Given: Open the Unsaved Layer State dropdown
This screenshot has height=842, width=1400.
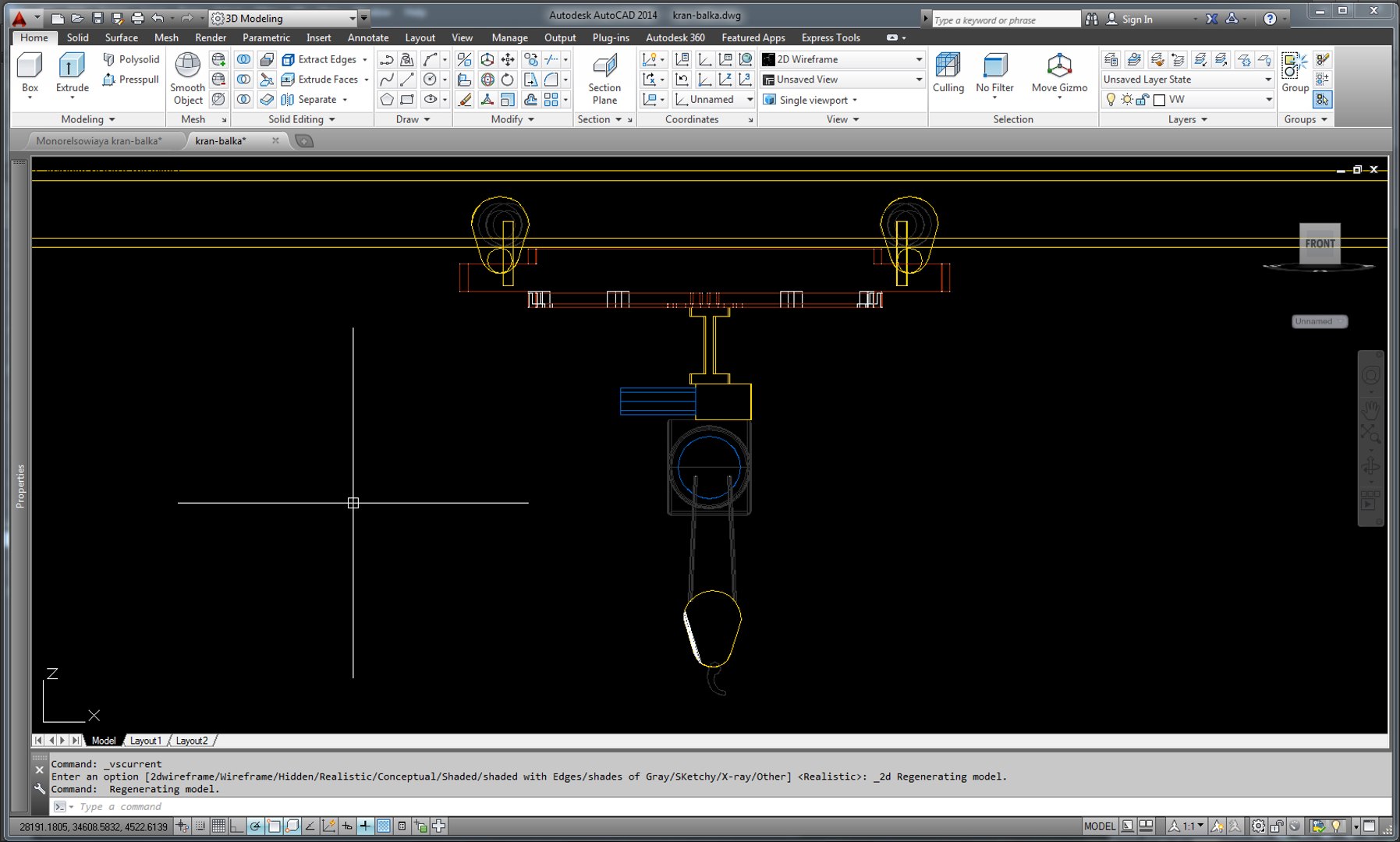Looking at the screenshot, I should tap(1187, 80).
